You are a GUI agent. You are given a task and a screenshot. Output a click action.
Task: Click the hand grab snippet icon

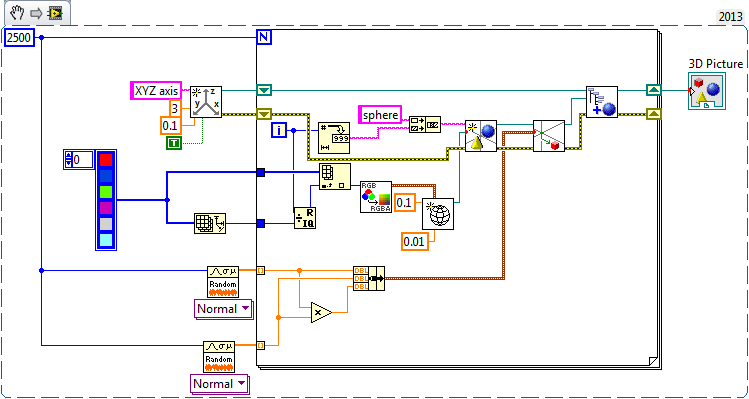pyautogui.click(x=17, y=14)
